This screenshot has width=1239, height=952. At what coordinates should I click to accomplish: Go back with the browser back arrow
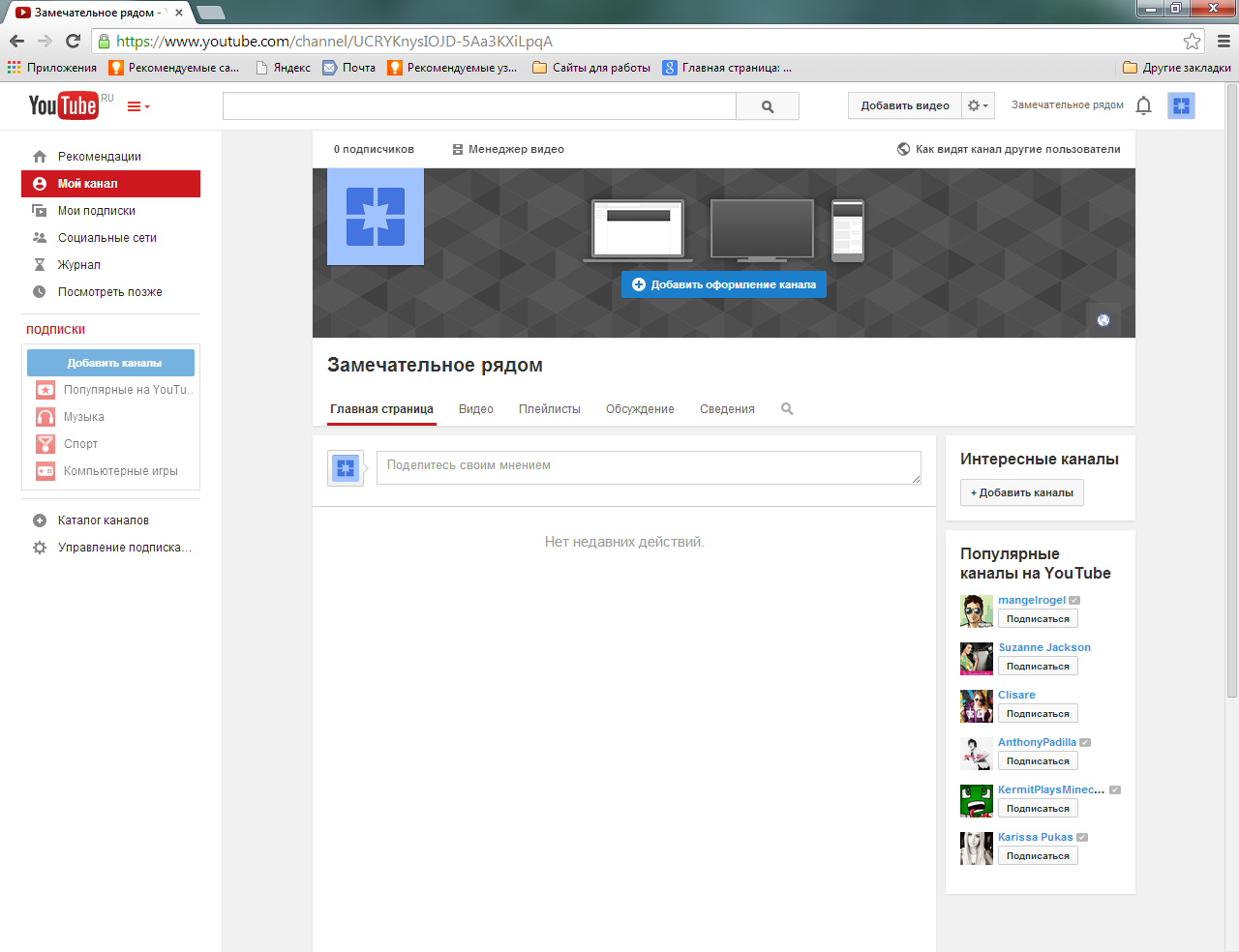coord(16,41)
